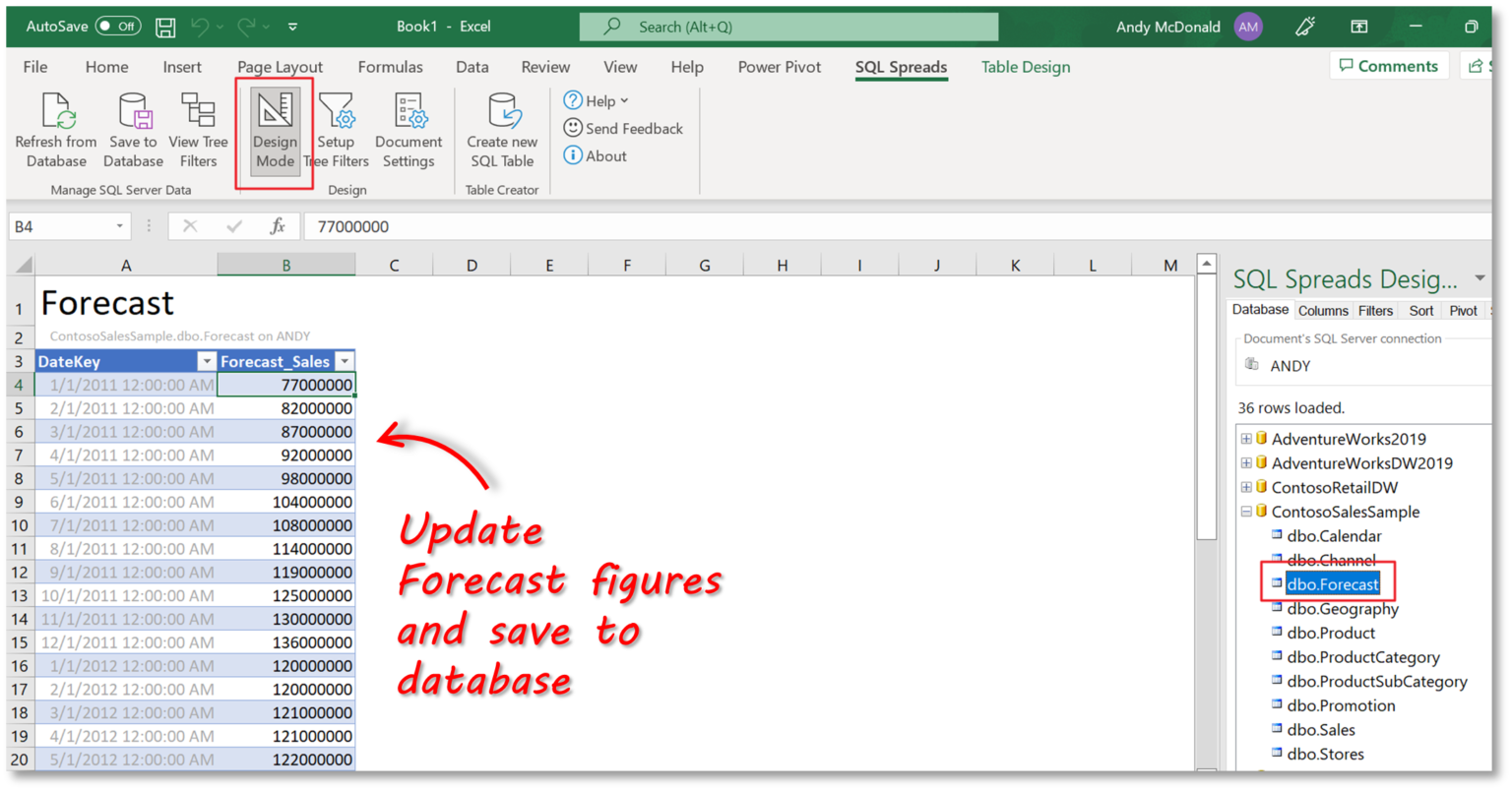Click Send Feedback
Screen dimensions: 1512x791
pyautogui.click(x=623, y=129)
